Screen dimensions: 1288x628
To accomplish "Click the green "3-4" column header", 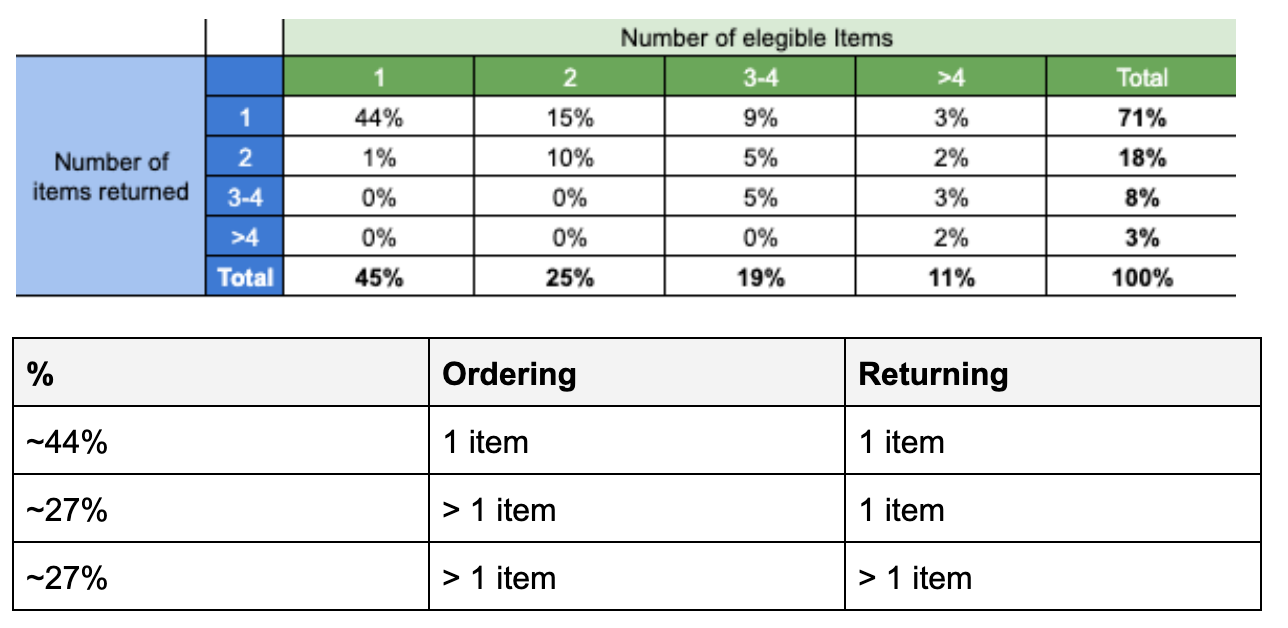I will click(x=760, y=77).
